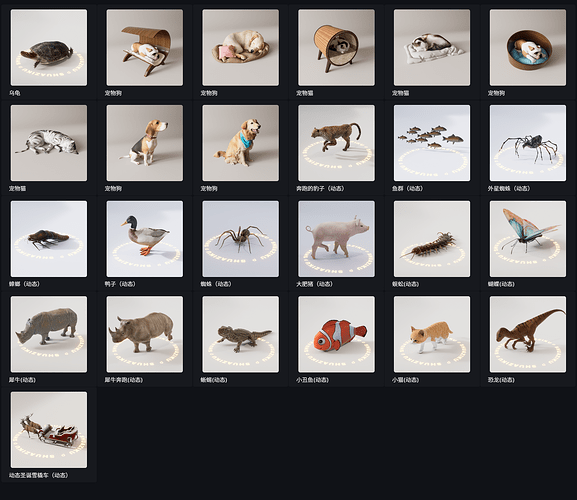Image resolution: width=577 pixels, height=500 pixels.
Task: Click the label '乌龟'
Action: 15,93
